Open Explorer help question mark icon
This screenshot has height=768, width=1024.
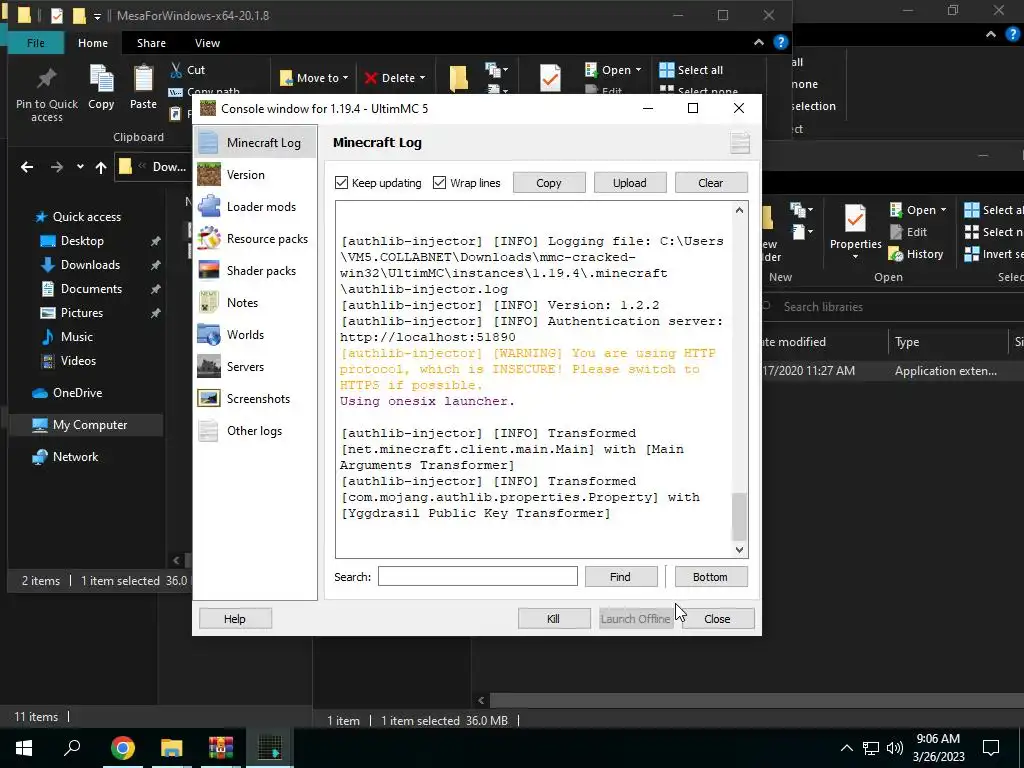[780, 42]
